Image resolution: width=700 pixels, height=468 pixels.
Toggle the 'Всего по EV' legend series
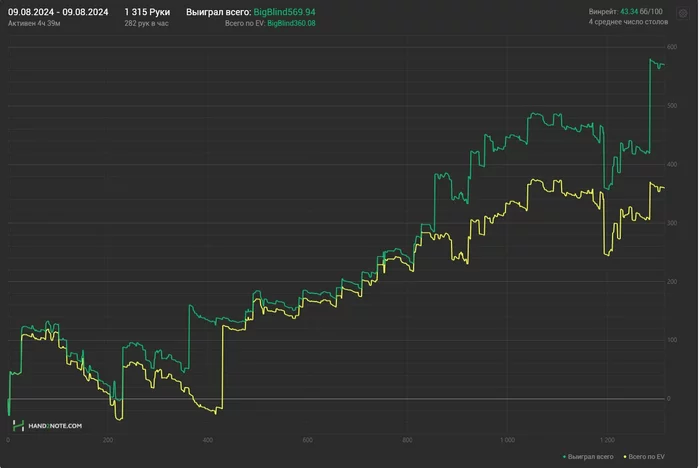click(x=644, y=456)
